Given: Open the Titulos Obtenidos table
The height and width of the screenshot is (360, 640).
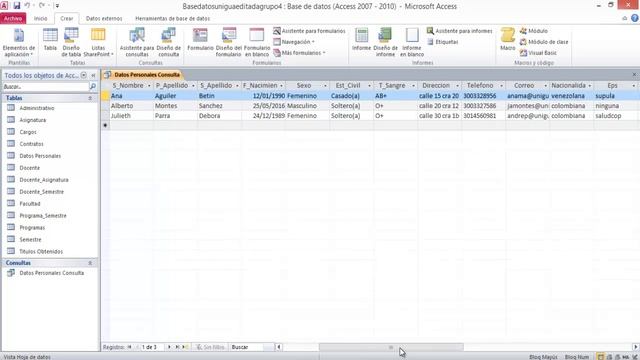Looking at the screenshot, I should tap(41, 251).
